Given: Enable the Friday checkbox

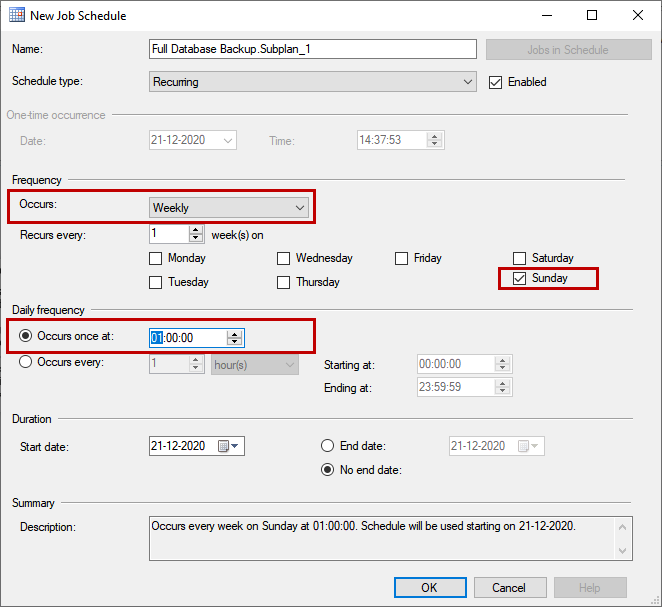Looking at the screenshot, I should tap(401, 258).
